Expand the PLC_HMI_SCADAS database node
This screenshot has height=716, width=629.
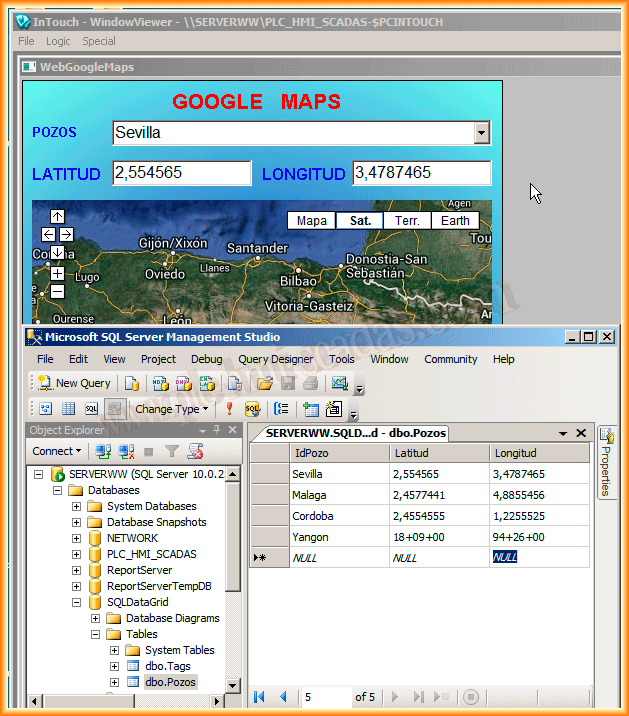click(76, 554)
